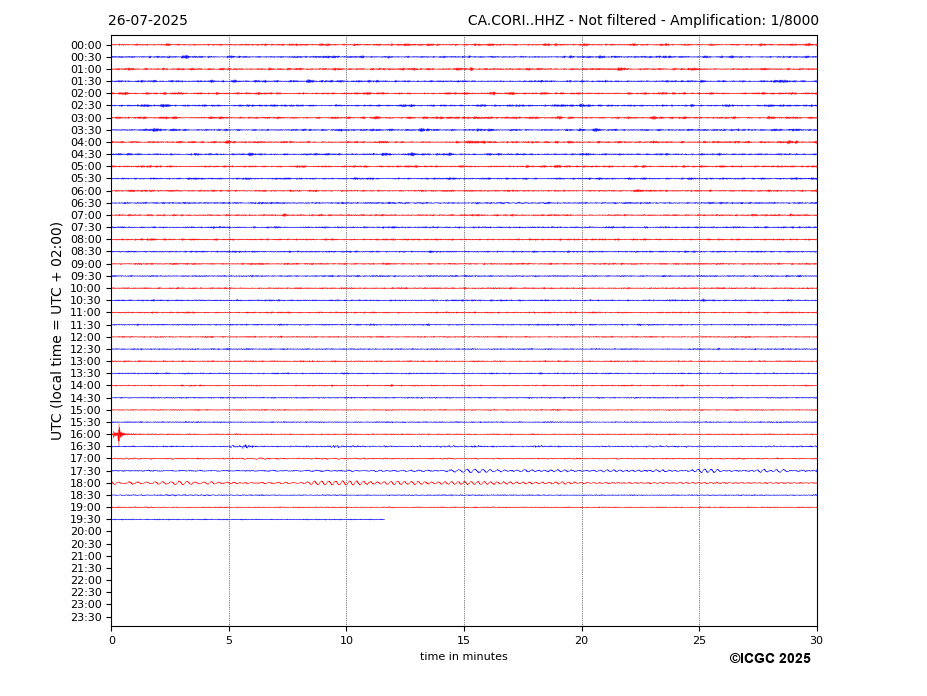927x696 pixels.
Task: Click the 14:30 row label
Action: (86, 398)
